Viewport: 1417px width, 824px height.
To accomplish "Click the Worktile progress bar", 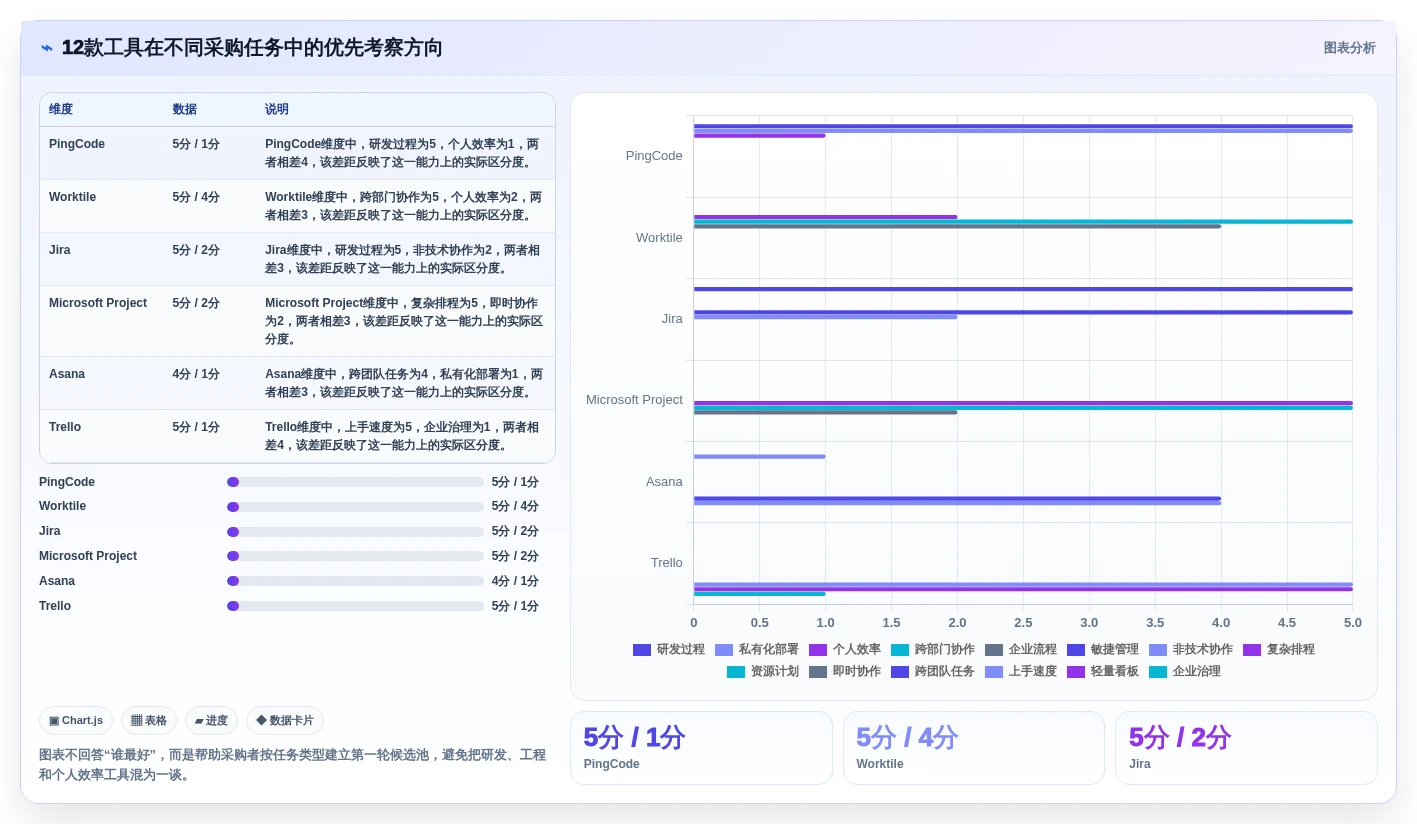I will (x=355, y=507).
